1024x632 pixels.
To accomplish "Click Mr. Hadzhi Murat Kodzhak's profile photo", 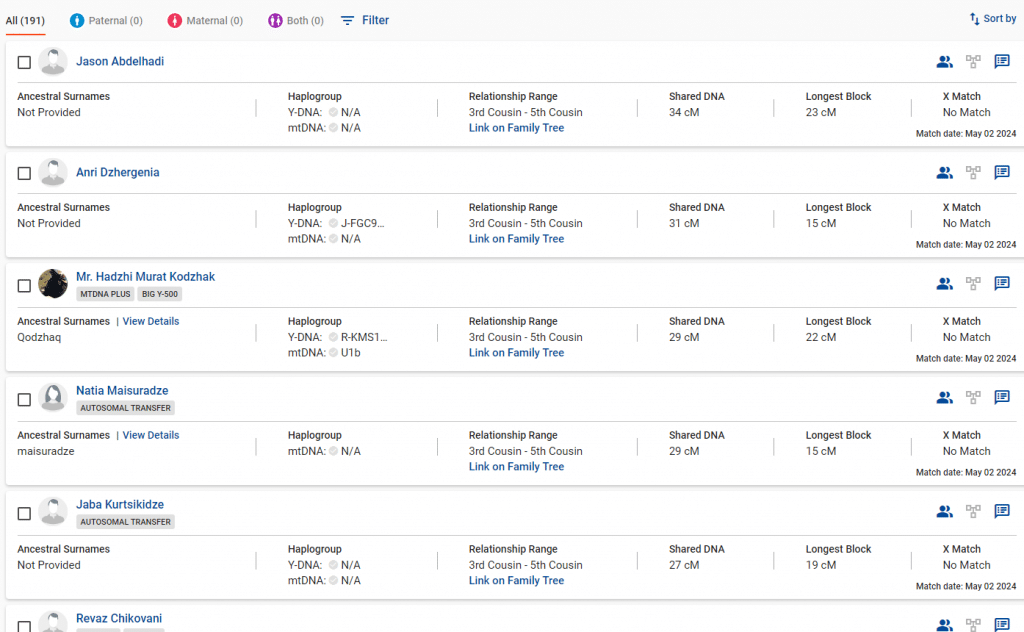I will click(53, 284).
